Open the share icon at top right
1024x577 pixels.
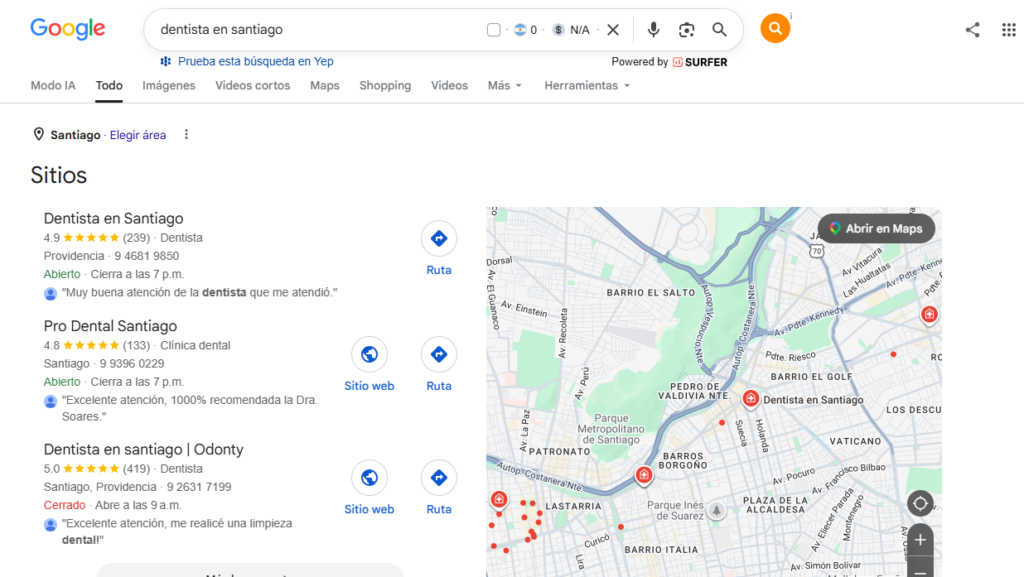coord(972,30)
